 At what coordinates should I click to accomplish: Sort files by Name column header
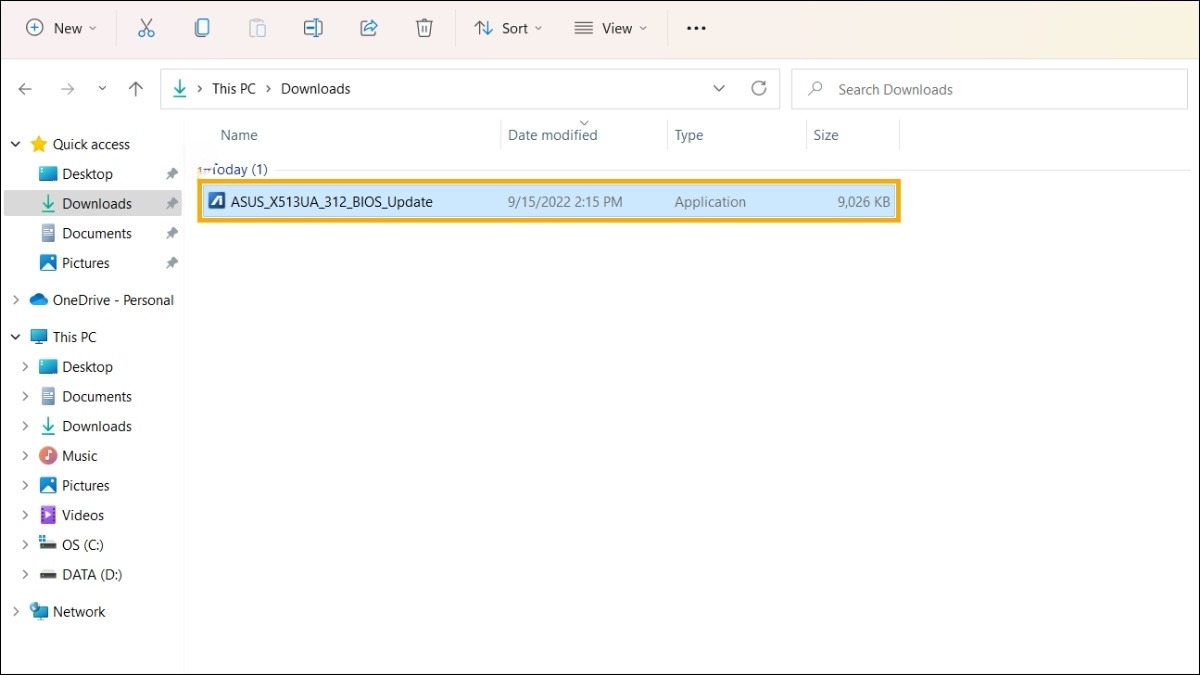tap(239, 135)
